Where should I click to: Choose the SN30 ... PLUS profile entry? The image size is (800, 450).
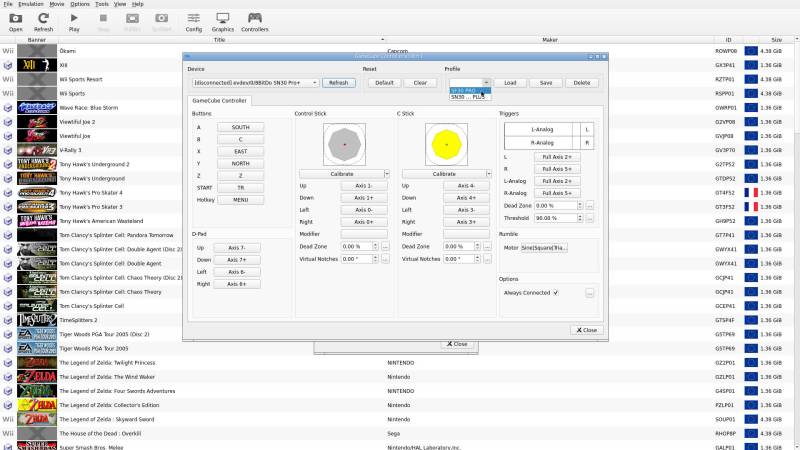[470, 97]
